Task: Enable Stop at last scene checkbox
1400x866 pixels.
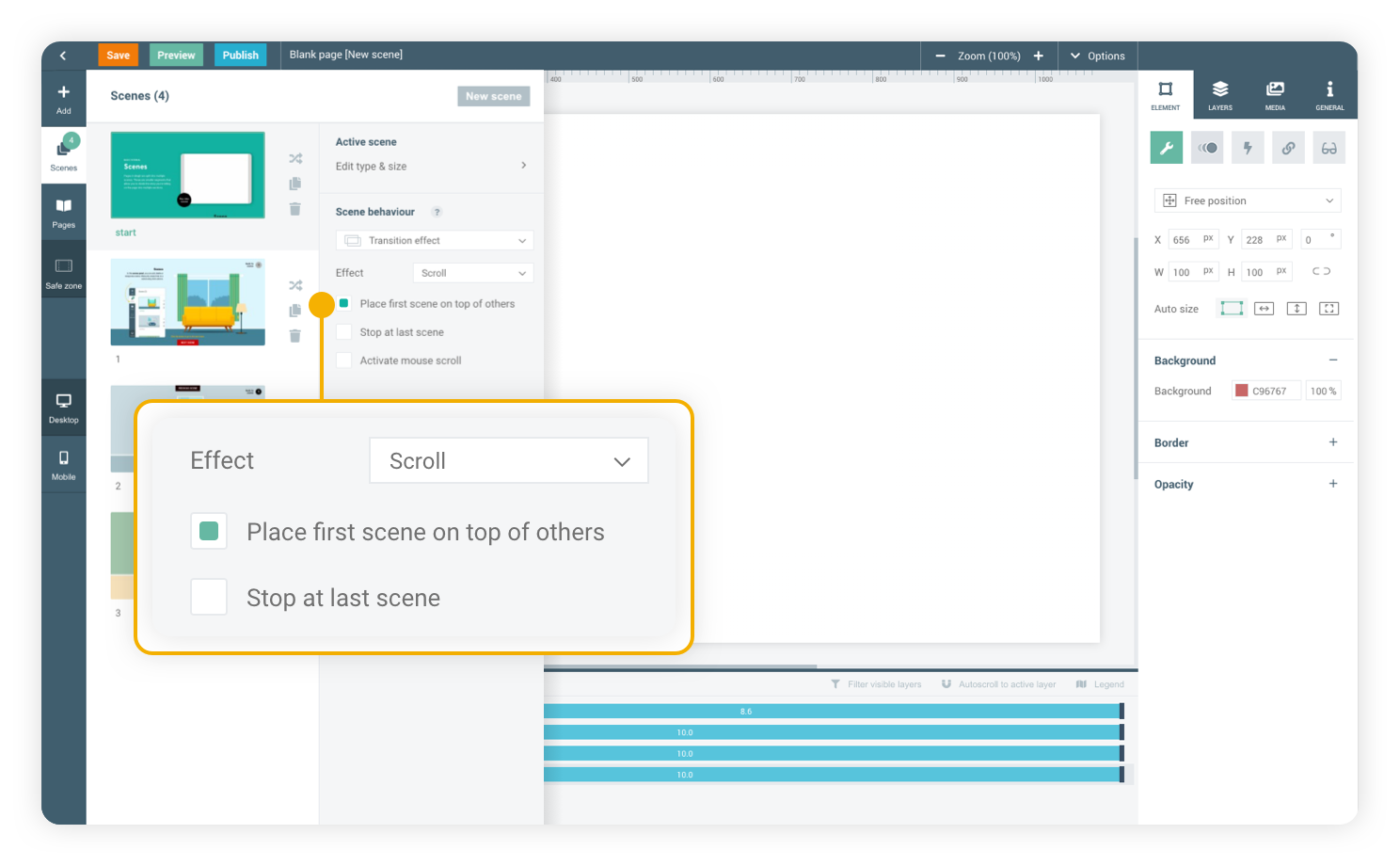Action: tap(344, 332)
